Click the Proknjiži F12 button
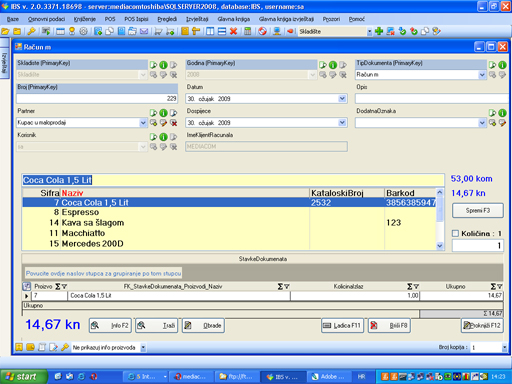 [x=482, y=325]
